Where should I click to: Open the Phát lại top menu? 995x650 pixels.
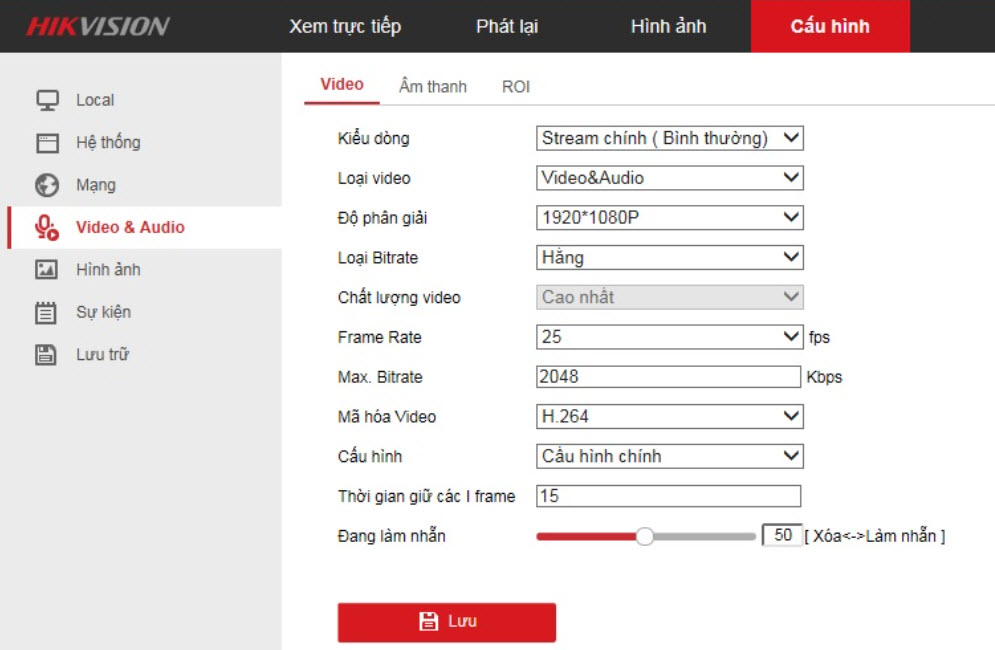tap(507, 26)
